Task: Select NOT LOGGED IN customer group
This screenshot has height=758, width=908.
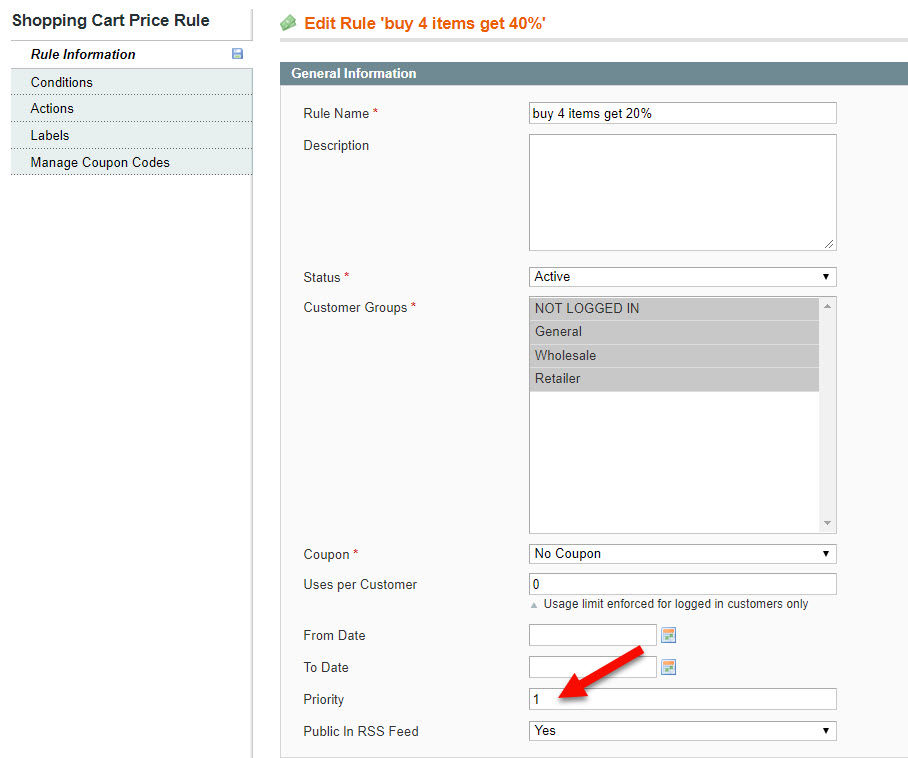Action: (674, 309)
